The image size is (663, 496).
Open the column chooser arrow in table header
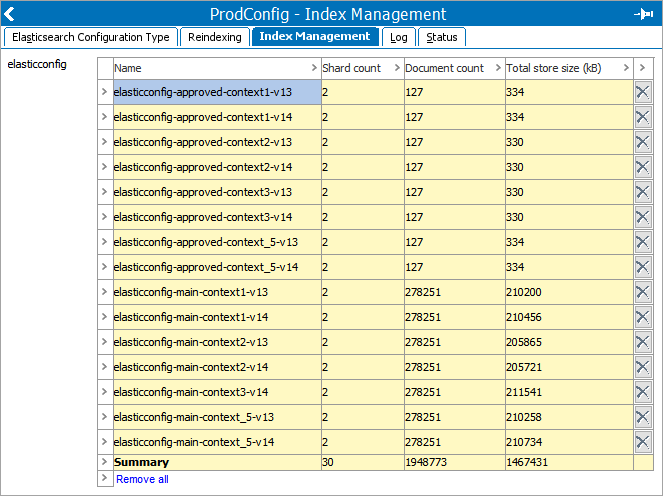(x=643, y=68)
